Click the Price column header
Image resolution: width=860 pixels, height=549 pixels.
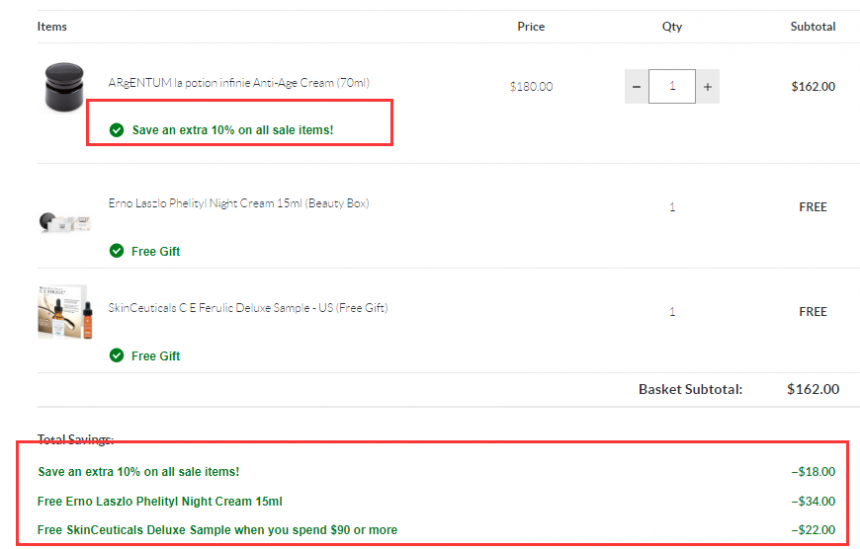click(531, 26)
